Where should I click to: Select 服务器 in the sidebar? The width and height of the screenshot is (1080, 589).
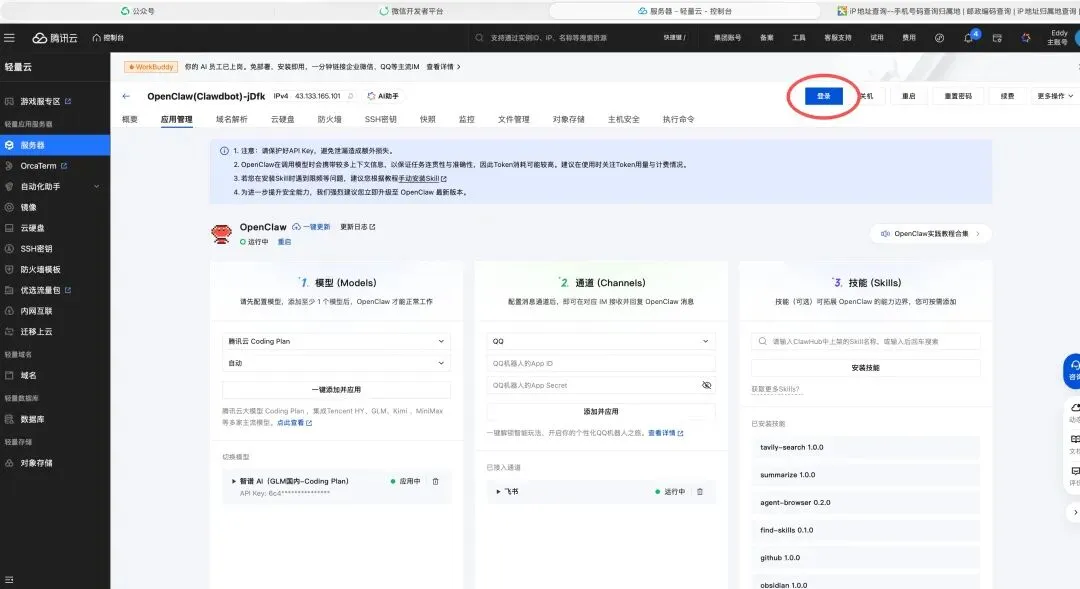[55, 145]
